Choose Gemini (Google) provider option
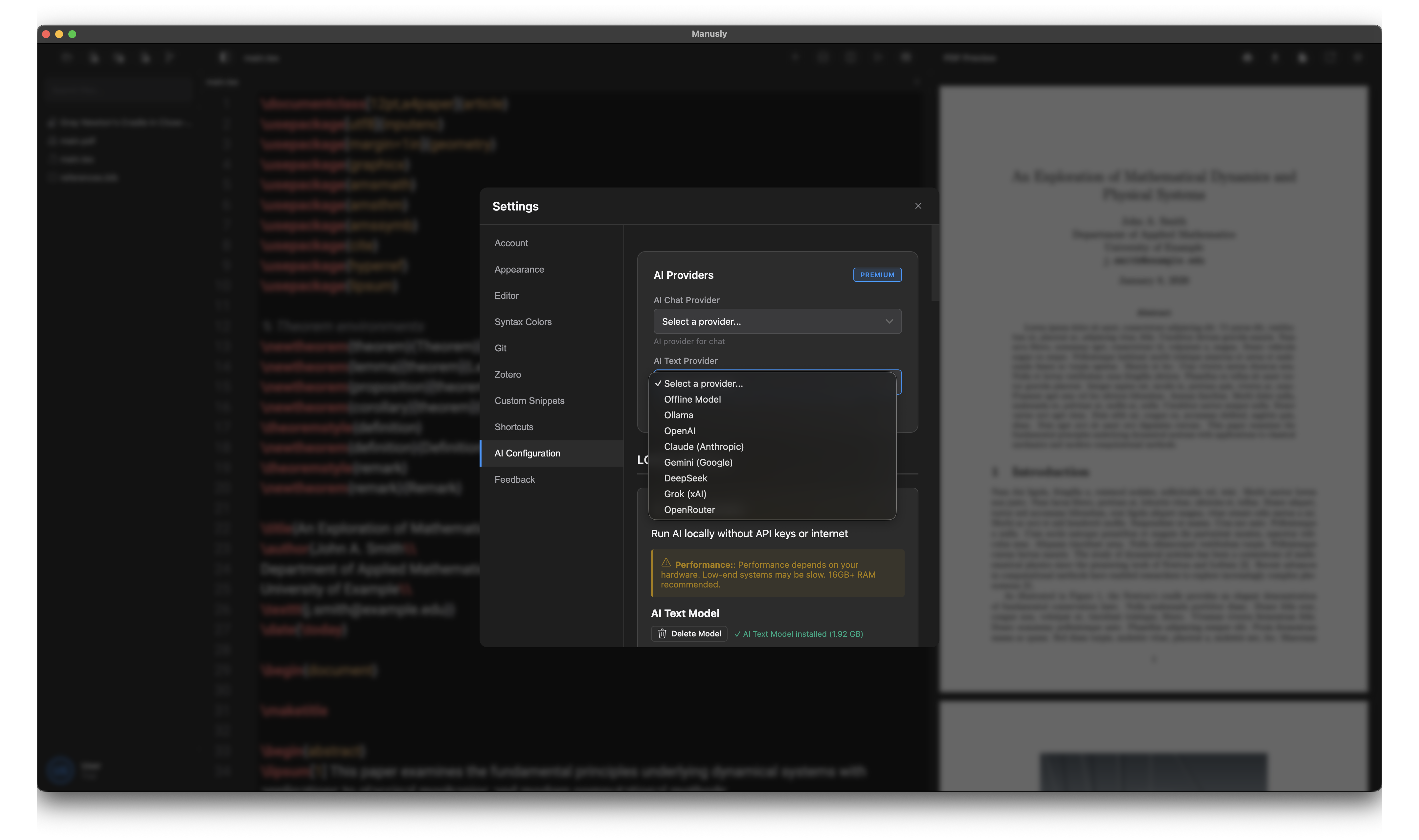This screenshot has width=1419, height=840. click(x=698, y=462)
